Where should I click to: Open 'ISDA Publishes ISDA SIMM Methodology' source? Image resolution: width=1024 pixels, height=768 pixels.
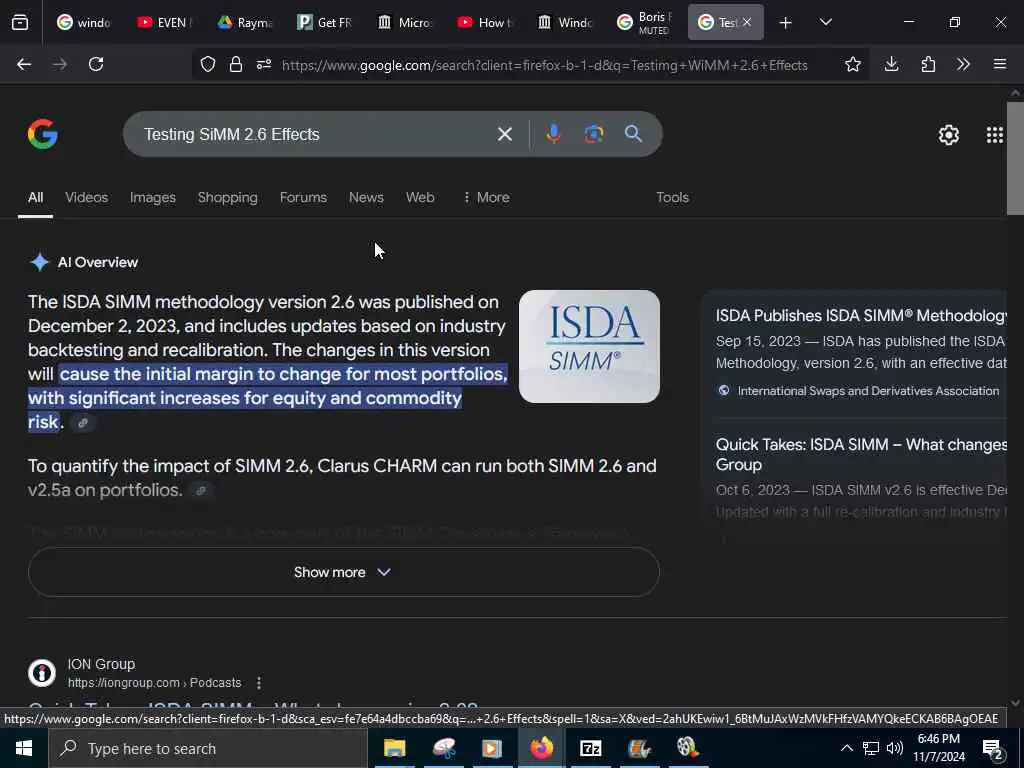pos(861,315)
